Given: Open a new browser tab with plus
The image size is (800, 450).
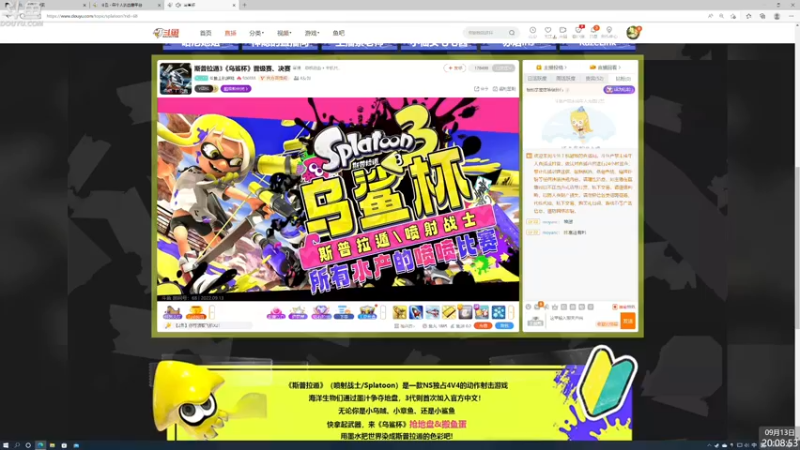Looking at the screenshot, I should click(x=244, y=5).
